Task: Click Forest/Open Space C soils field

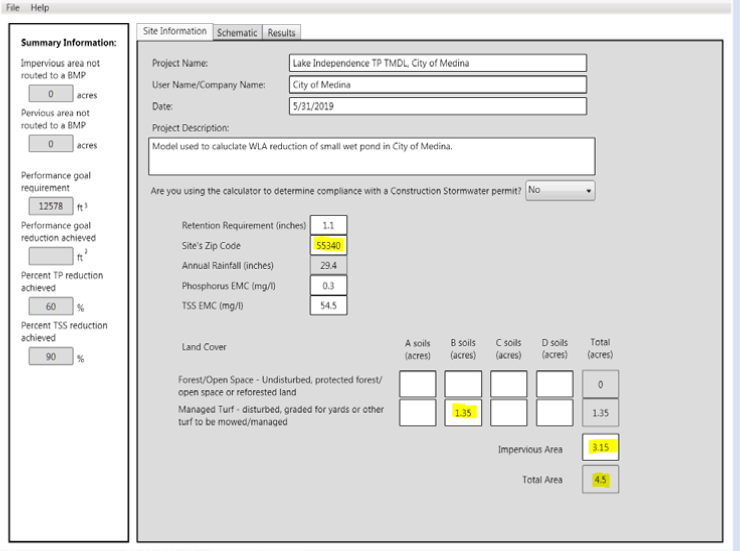Action: [509, 382]
